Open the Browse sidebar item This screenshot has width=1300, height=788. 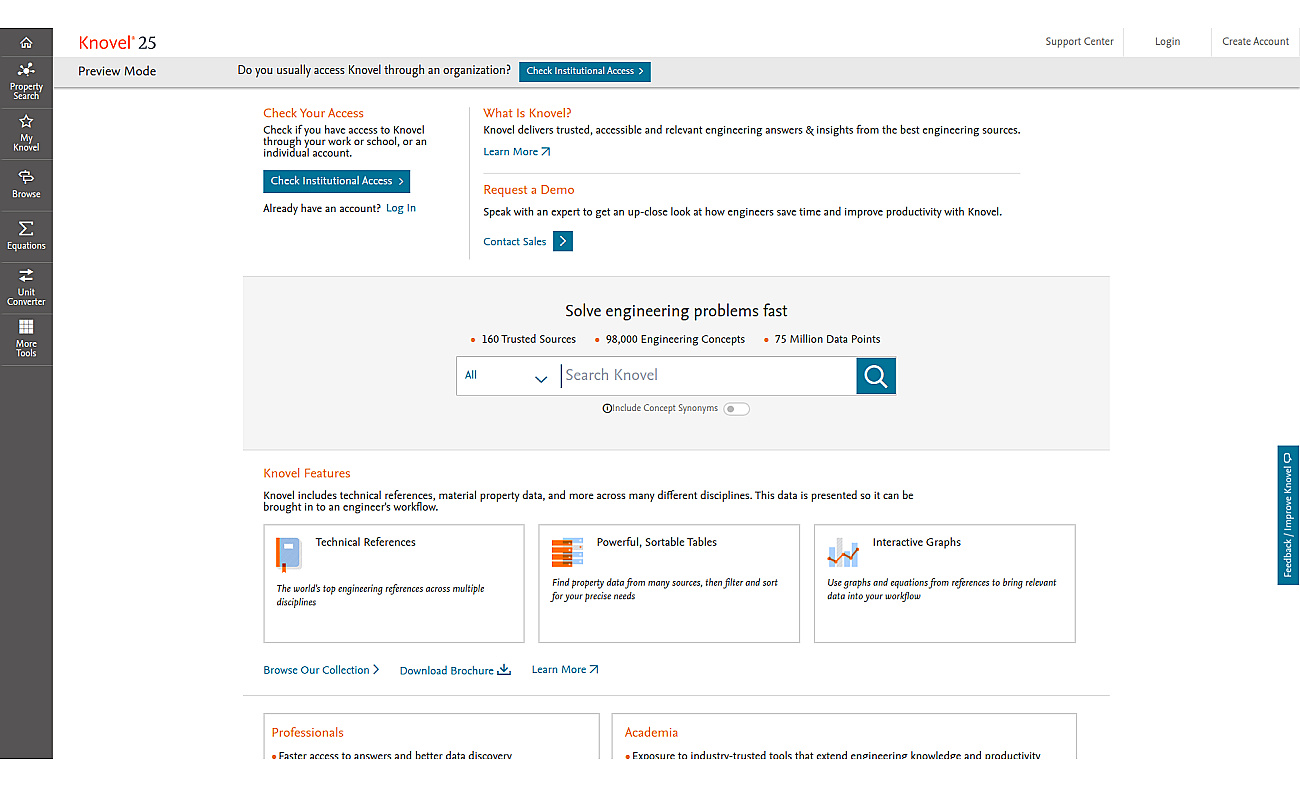26,184
